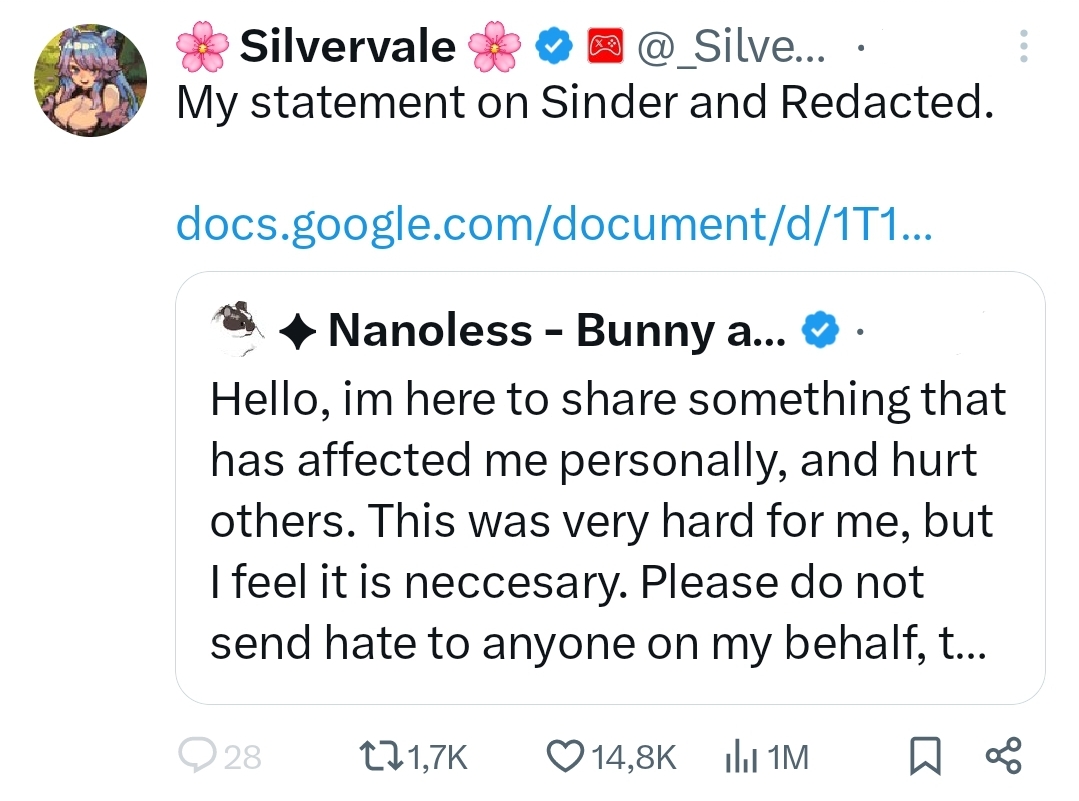Open view analytics bar-chart icon
The height and width of the screenshot is (801, 1079).
[737, 758]
